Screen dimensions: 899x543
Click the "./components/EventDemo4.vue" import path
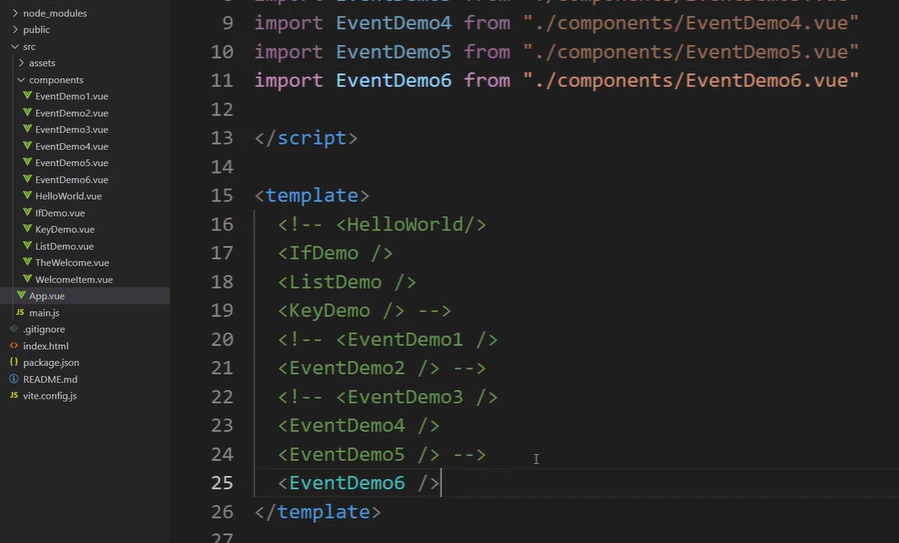pos(691,23)
